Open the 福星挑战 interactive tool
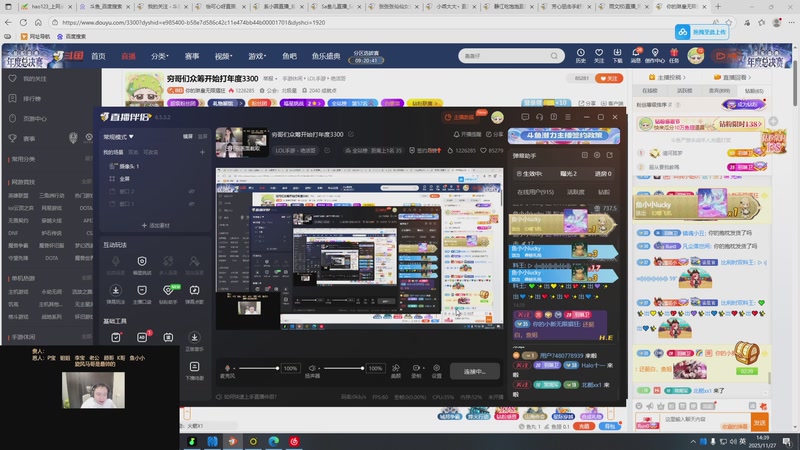Viewport: 800px width, 450px height. click(x=142, y=265)
